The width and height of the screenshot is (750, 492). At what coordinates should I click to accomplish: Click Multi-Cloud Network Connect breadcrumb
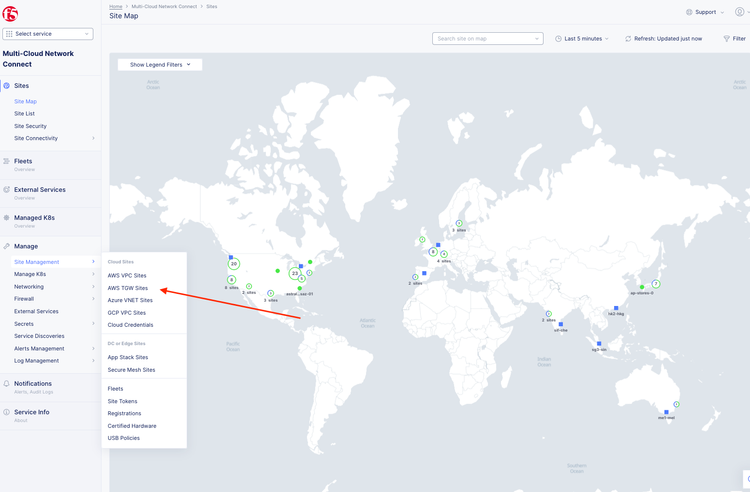(x=164, y=6)
